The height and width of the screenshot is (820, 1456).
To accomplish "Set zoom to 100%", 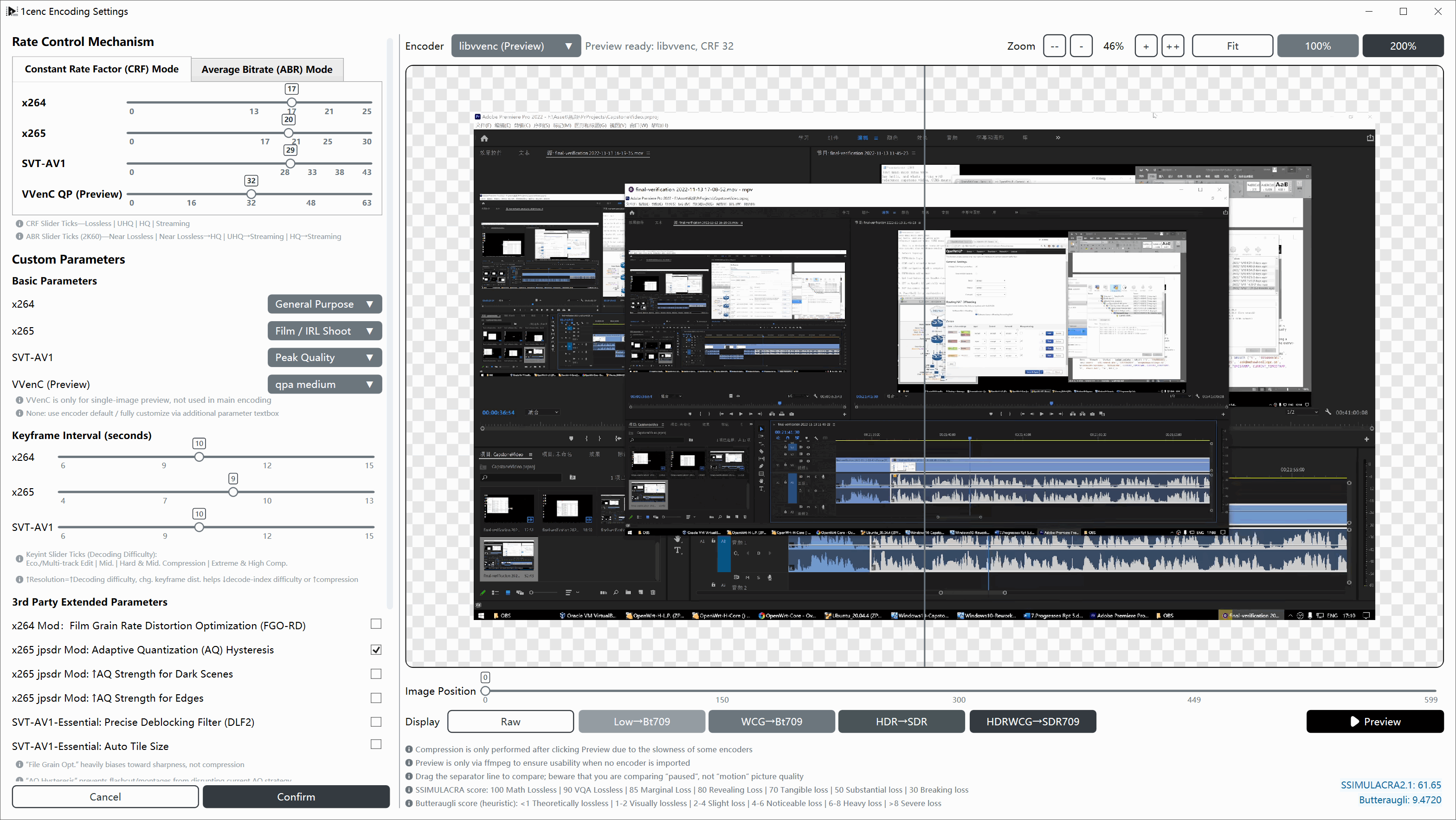I will [x=1318, y=46].
